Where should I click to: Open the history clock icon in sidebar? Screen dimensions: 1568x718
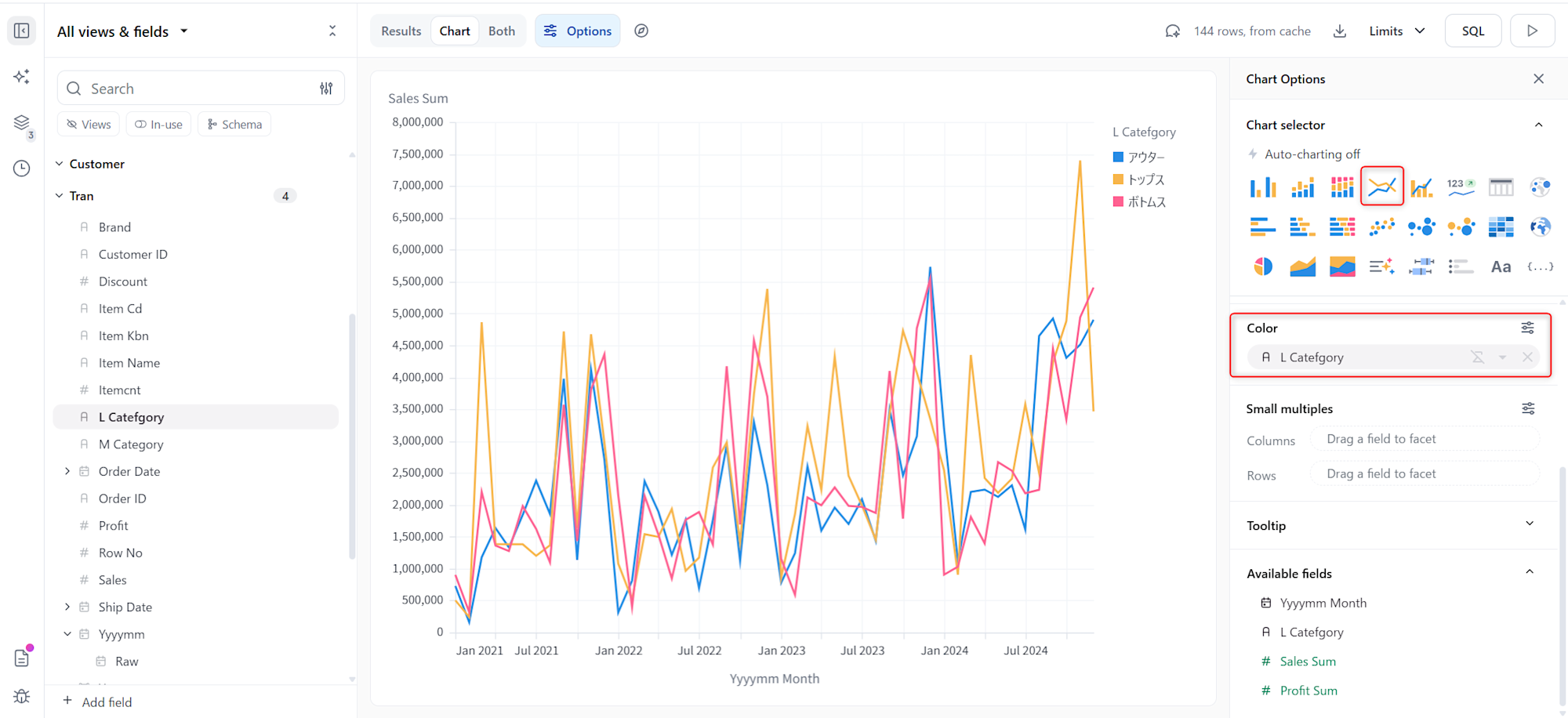tap(22, 169)
